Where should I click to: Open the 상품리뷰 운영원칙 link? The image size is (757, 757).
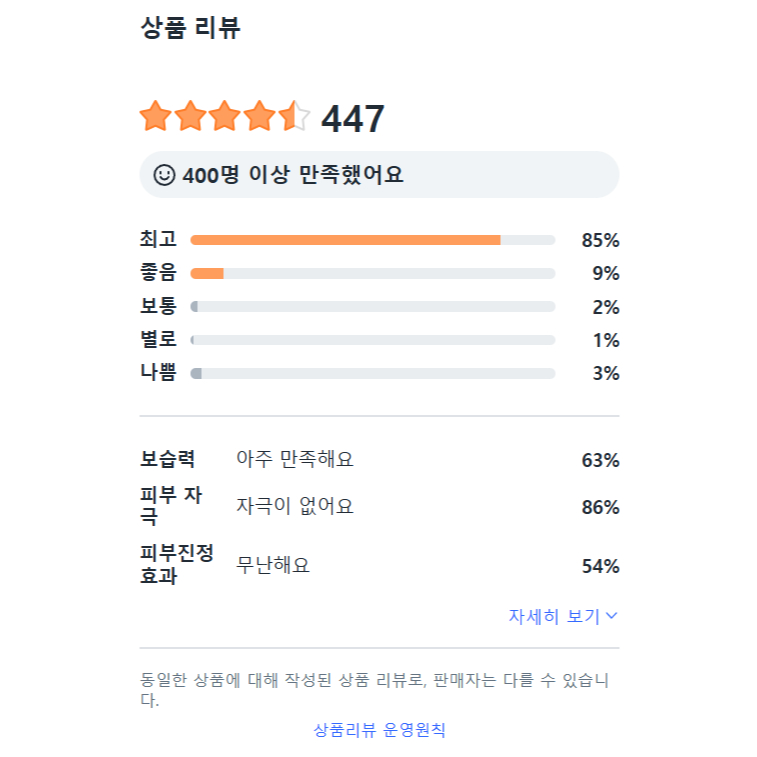(x=379, y=730)
